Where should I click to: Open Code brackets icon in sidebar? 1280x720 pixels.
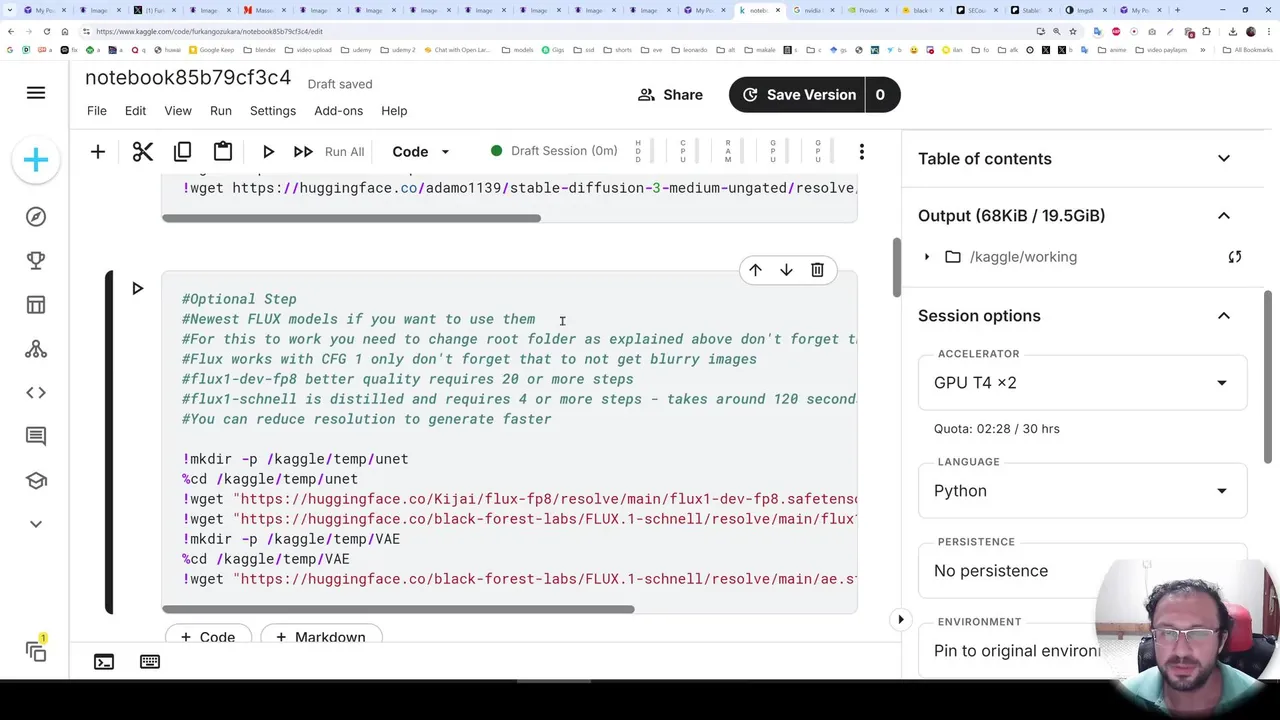click(x=36, y=393)
